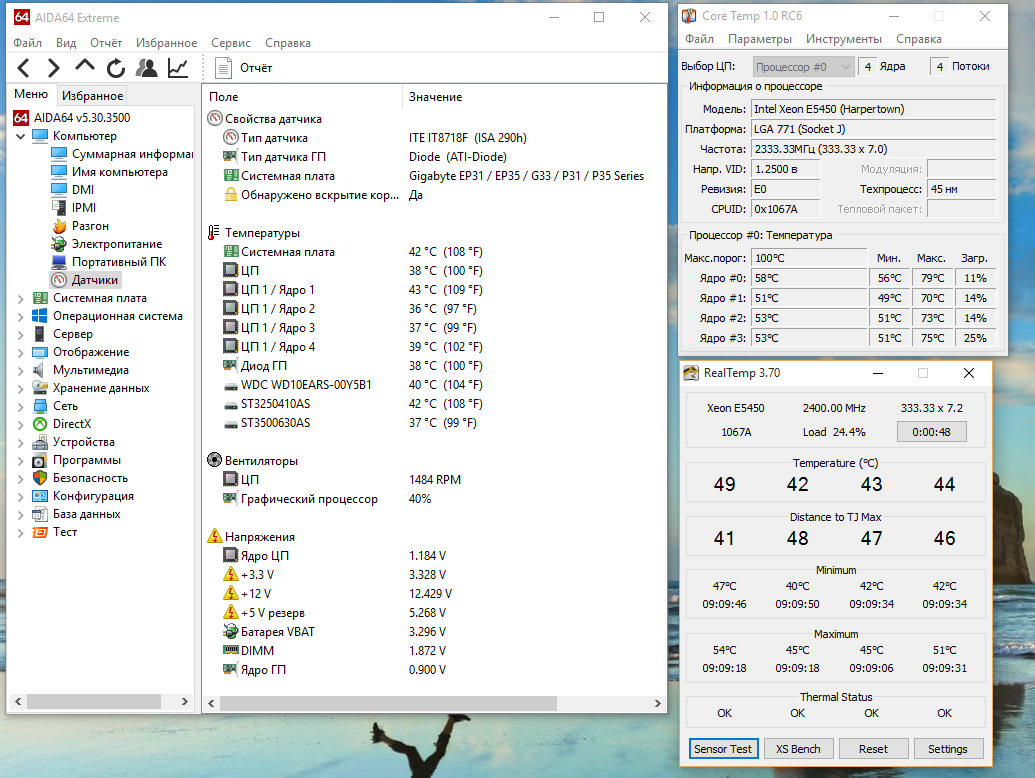The width and height of the screenshot is (1035, 778).
Task: Open user icon in AIDA64 toolbar
Action: 147,67
